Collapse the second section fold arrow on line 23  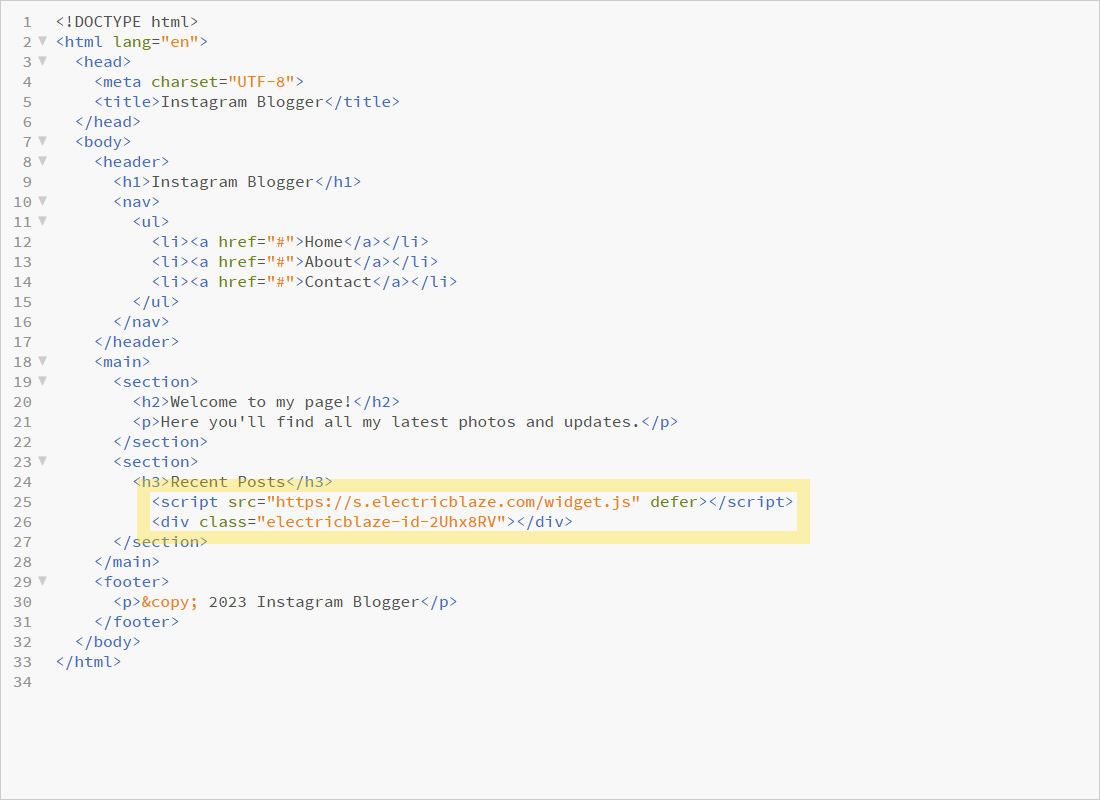[x=42, y=461]
